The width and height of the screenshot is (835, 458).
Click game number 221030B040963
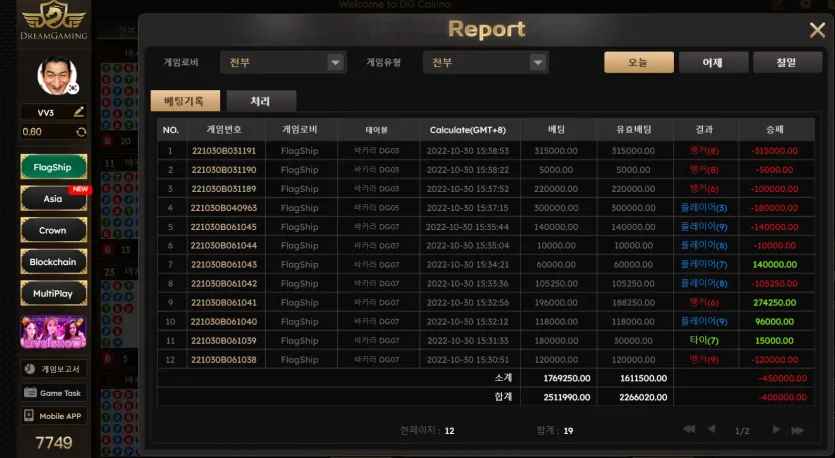point(224,208)
